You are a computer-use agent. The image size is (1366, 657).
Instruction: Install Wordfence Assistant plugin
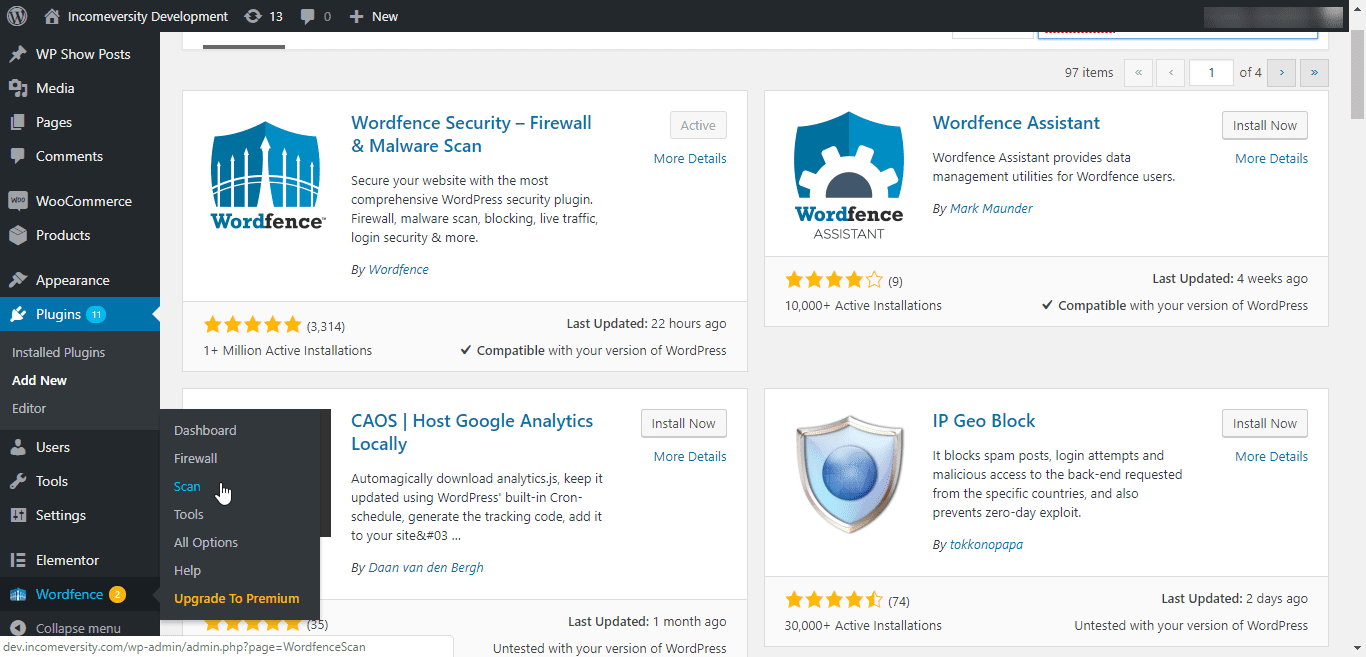pos(1265,125)
